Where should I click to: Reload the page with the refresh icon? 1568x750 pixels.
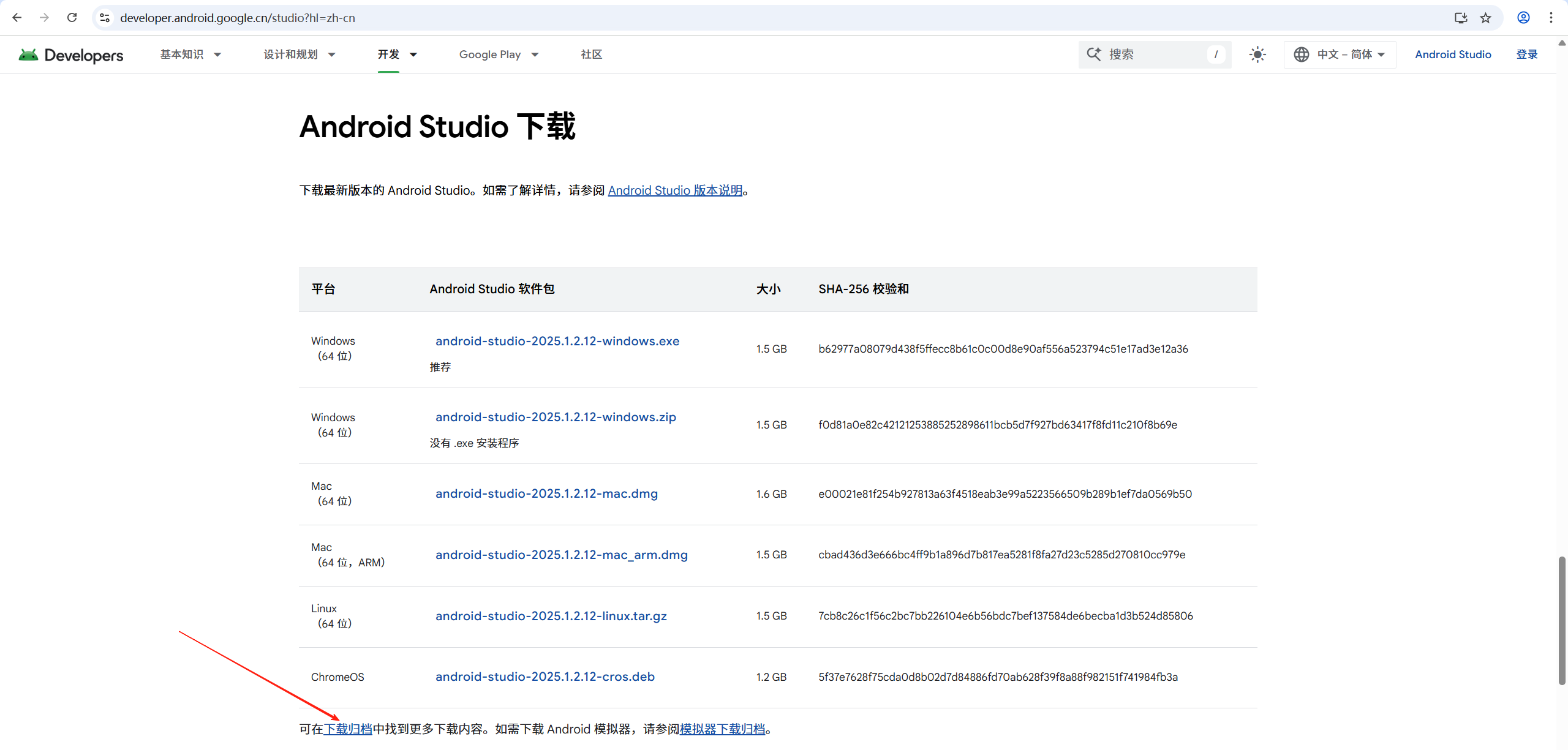pos(72,18)
